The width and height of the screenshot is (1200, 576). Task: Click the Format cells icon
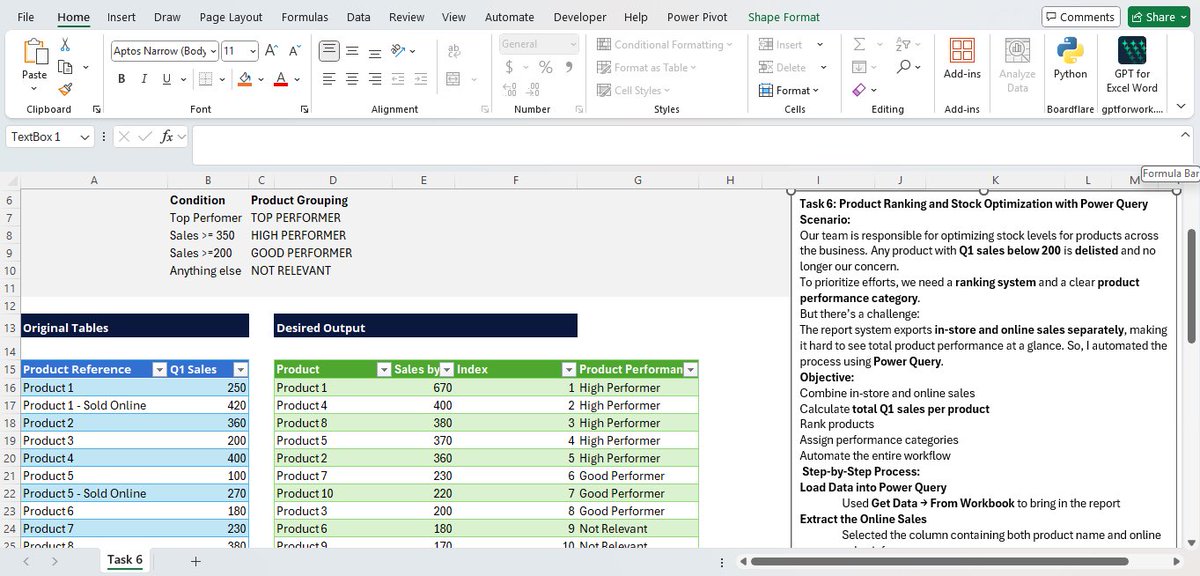(766, 90)
